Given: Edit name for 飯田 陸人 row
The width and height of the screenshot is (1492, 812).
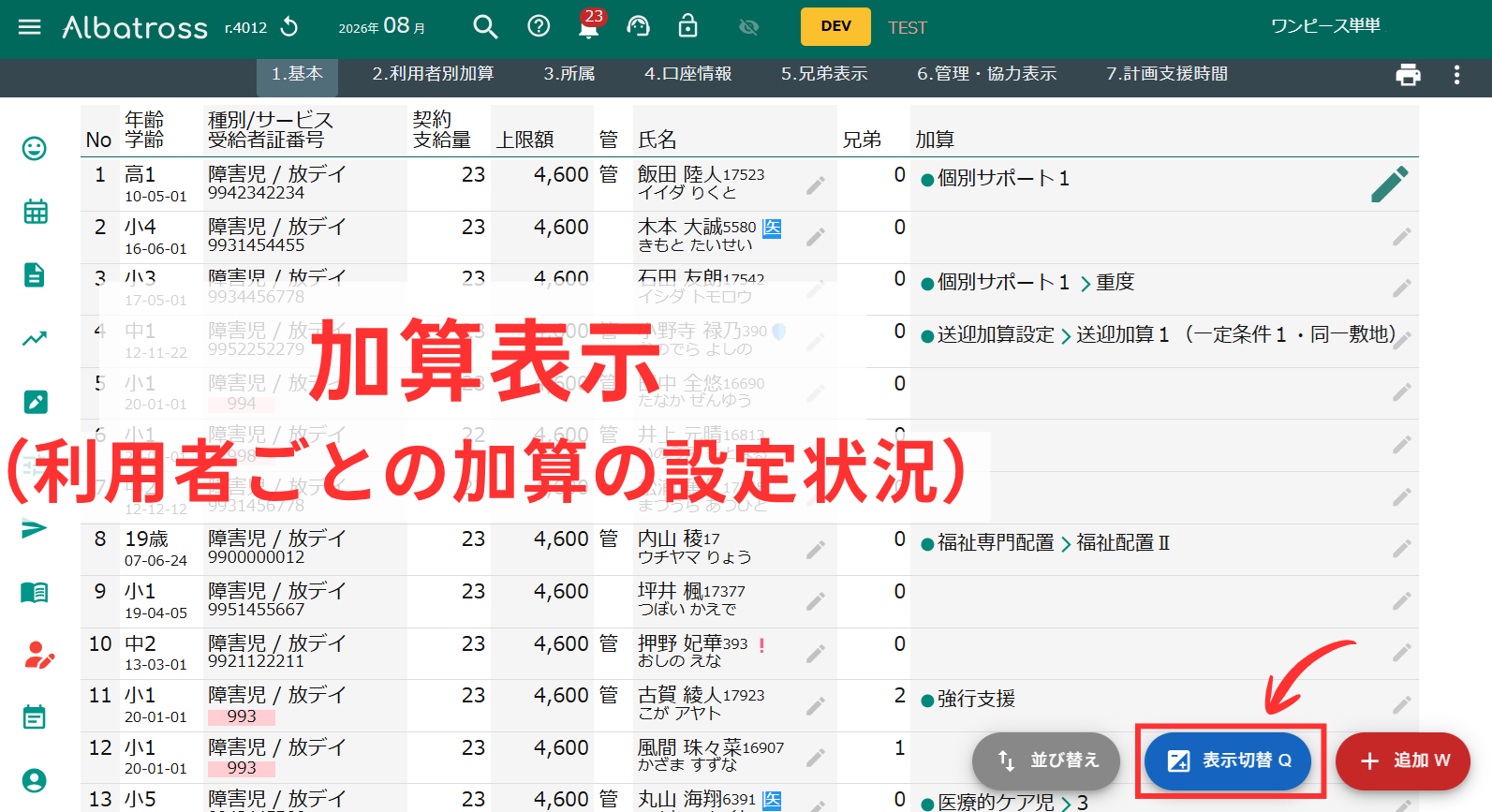Looking at the screenshot, I should tap(816, 185).
